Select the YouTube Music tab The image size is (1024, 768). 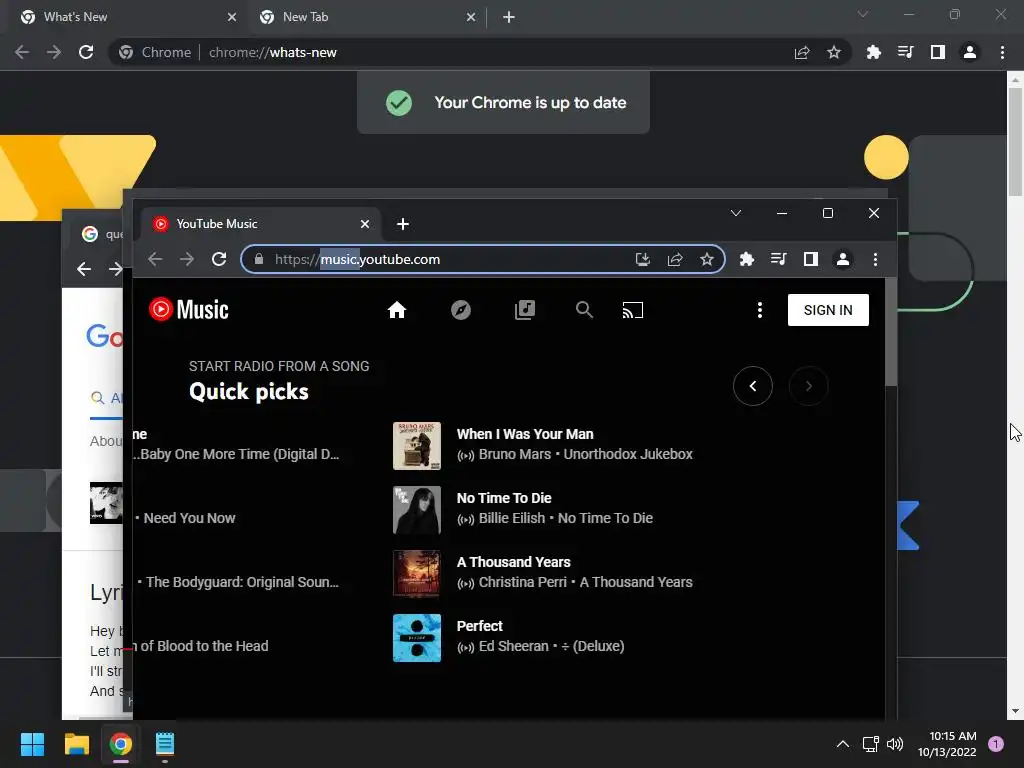[x=261, y=224]
